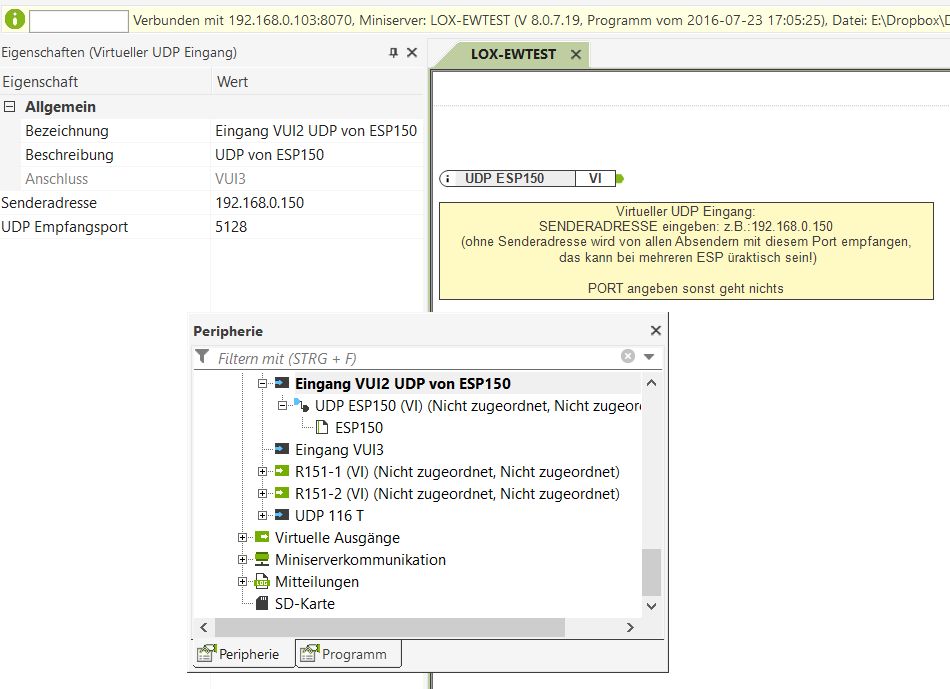Click the green info icon in status bar
Screen dimensions: 950x689
(x=15, y=19)
